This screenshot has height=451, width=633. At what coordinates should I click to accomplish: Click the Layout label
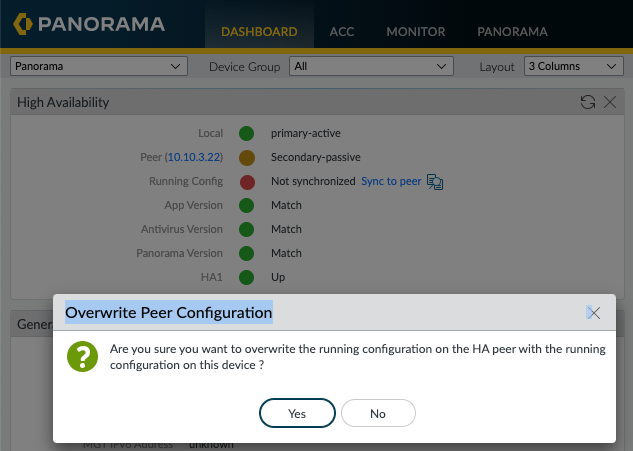pos(497,67)
